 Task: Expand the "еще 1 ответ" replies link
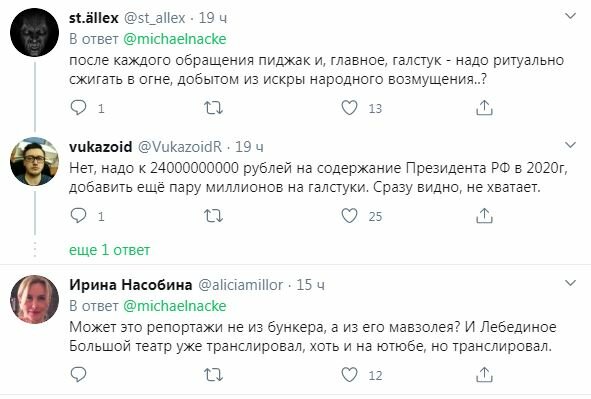(x=109, y=250)
